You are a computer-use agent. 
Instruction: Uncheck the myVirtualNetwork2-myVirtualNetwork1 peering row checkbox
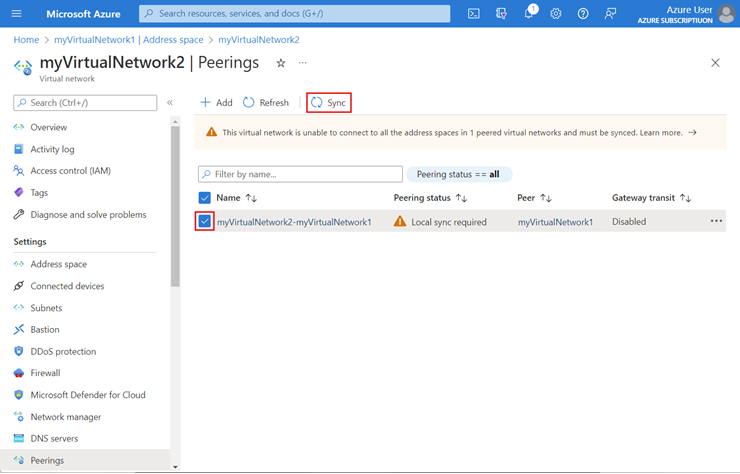(x=204, y=221)
